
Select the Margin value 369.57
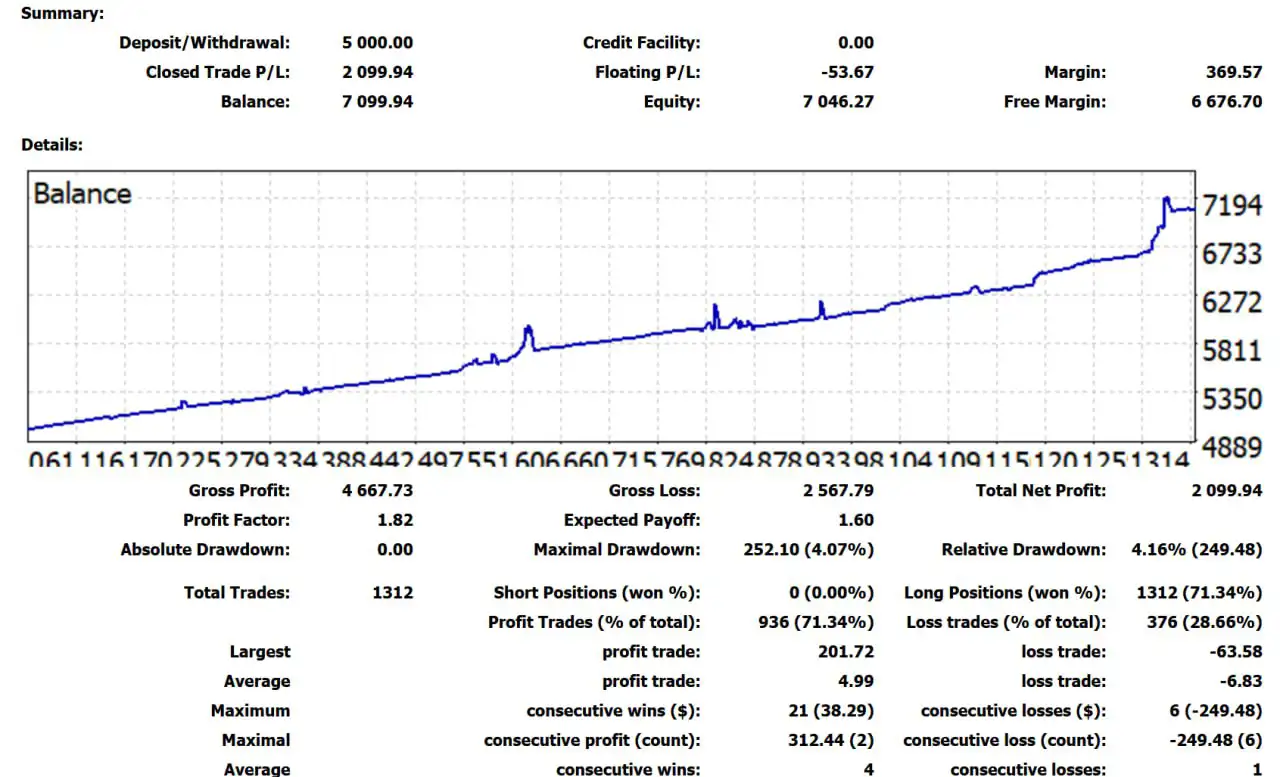[x=1234, y=72]
